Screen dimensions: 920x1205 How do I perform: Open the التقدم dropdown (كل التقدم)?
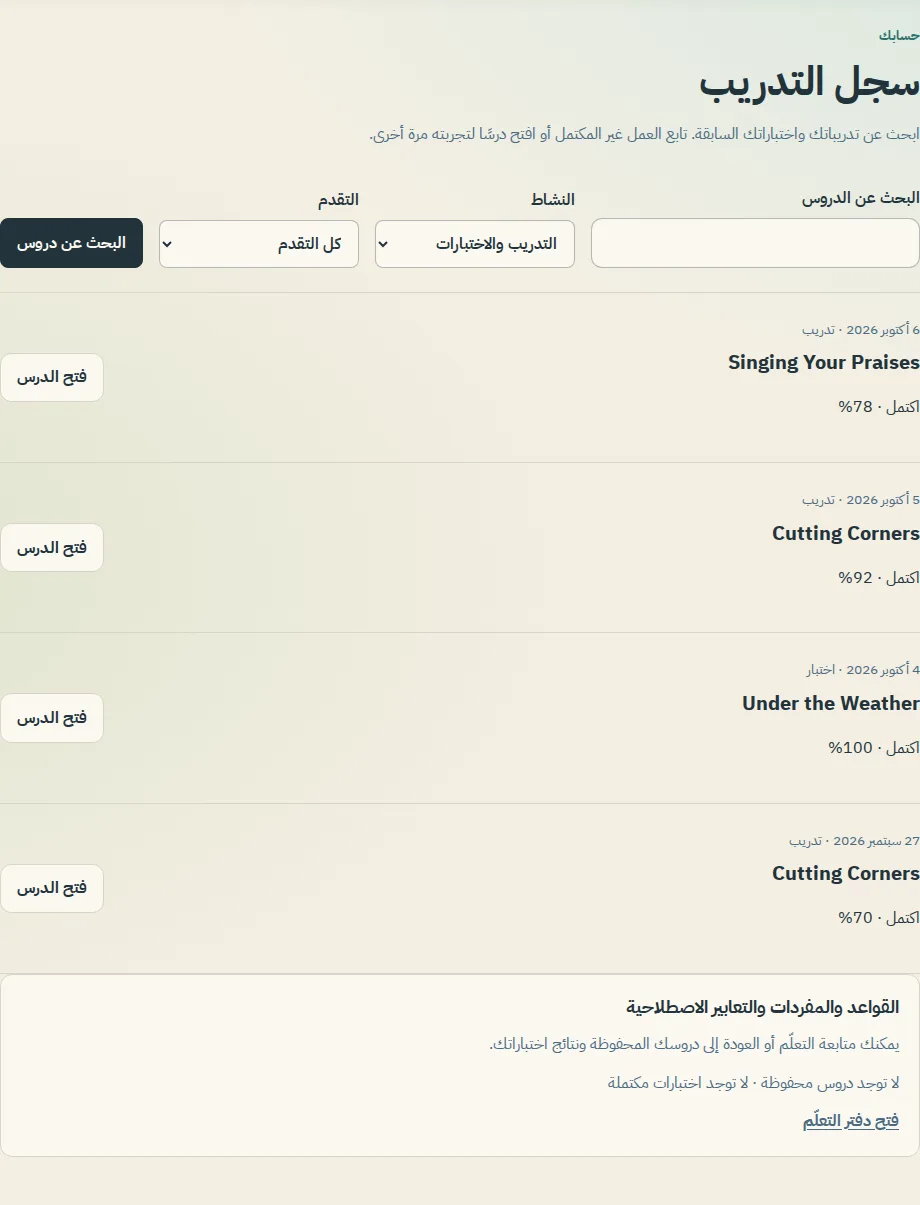click(259, 244)
